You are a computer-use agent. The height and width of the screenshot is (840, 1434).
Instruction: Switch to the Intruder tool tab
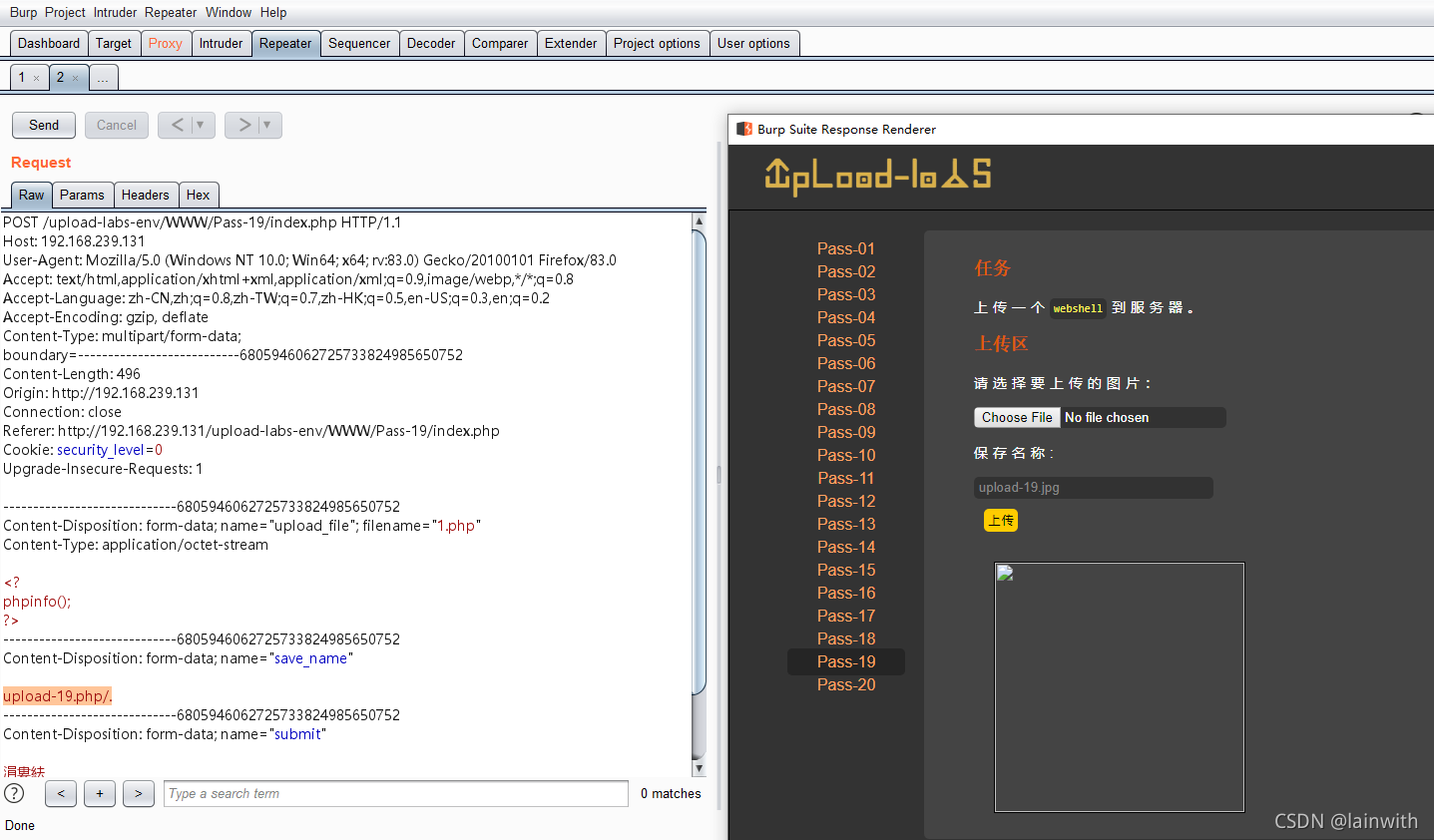pos(221,43)
